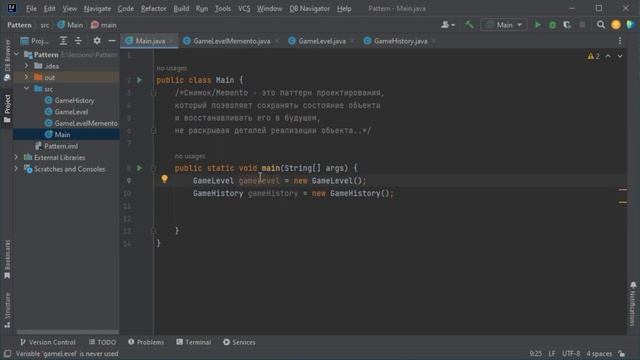Fold the block comment in gutter
Screen dimensions: 640x360
(153, 93)
